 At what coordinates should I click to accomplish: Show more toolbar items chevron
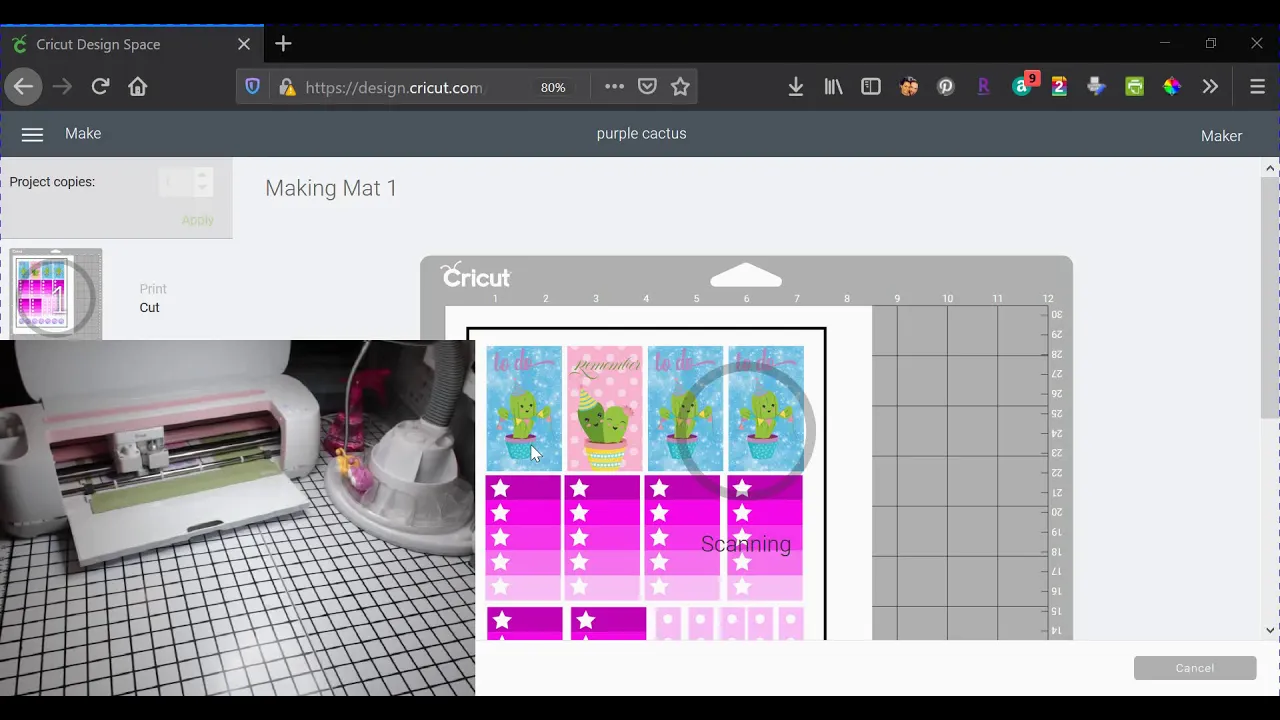(x=1210, y=87)
